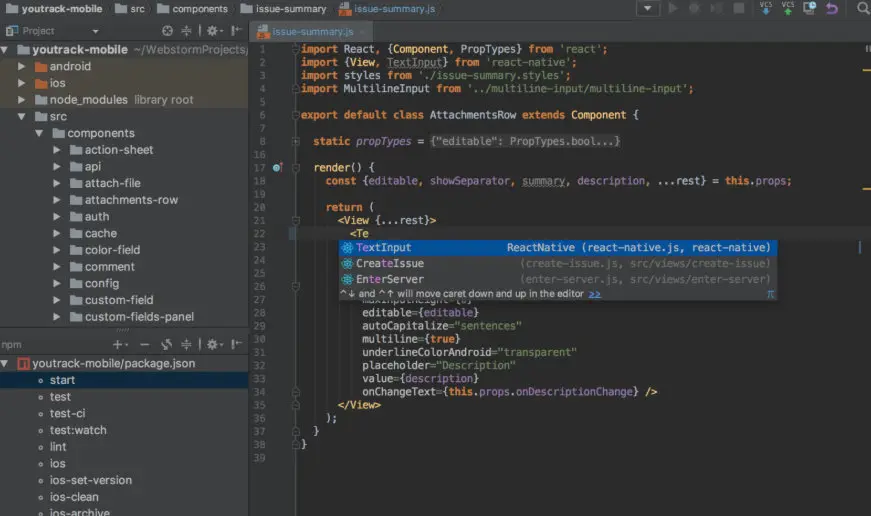The height and width of the screenshot is (516, 871).
Task: Hide the npm panel with the hide icon
Action: point(237,345)
